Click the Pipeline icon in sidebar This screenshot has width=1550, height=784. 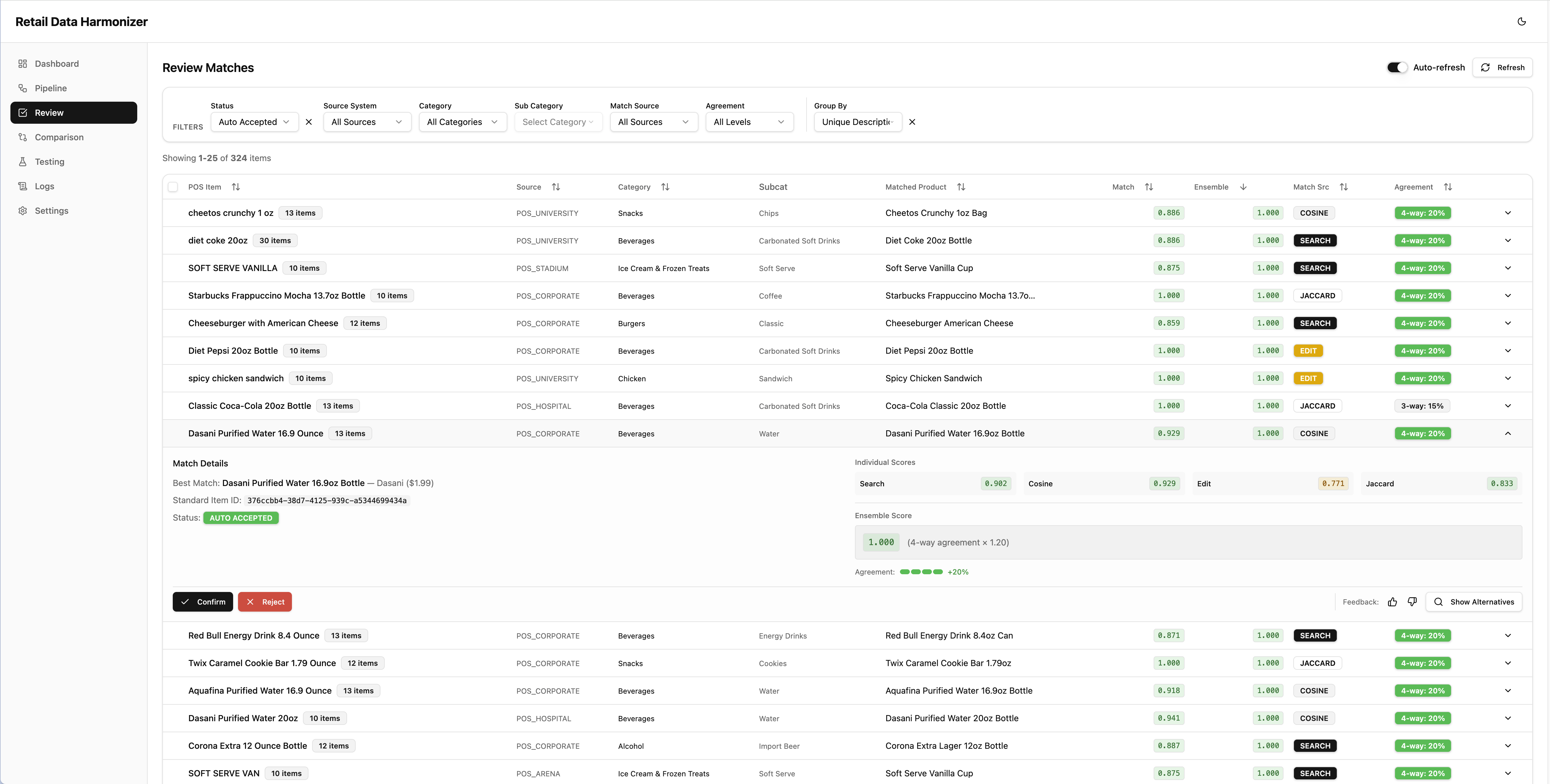(x=23, y=88)
